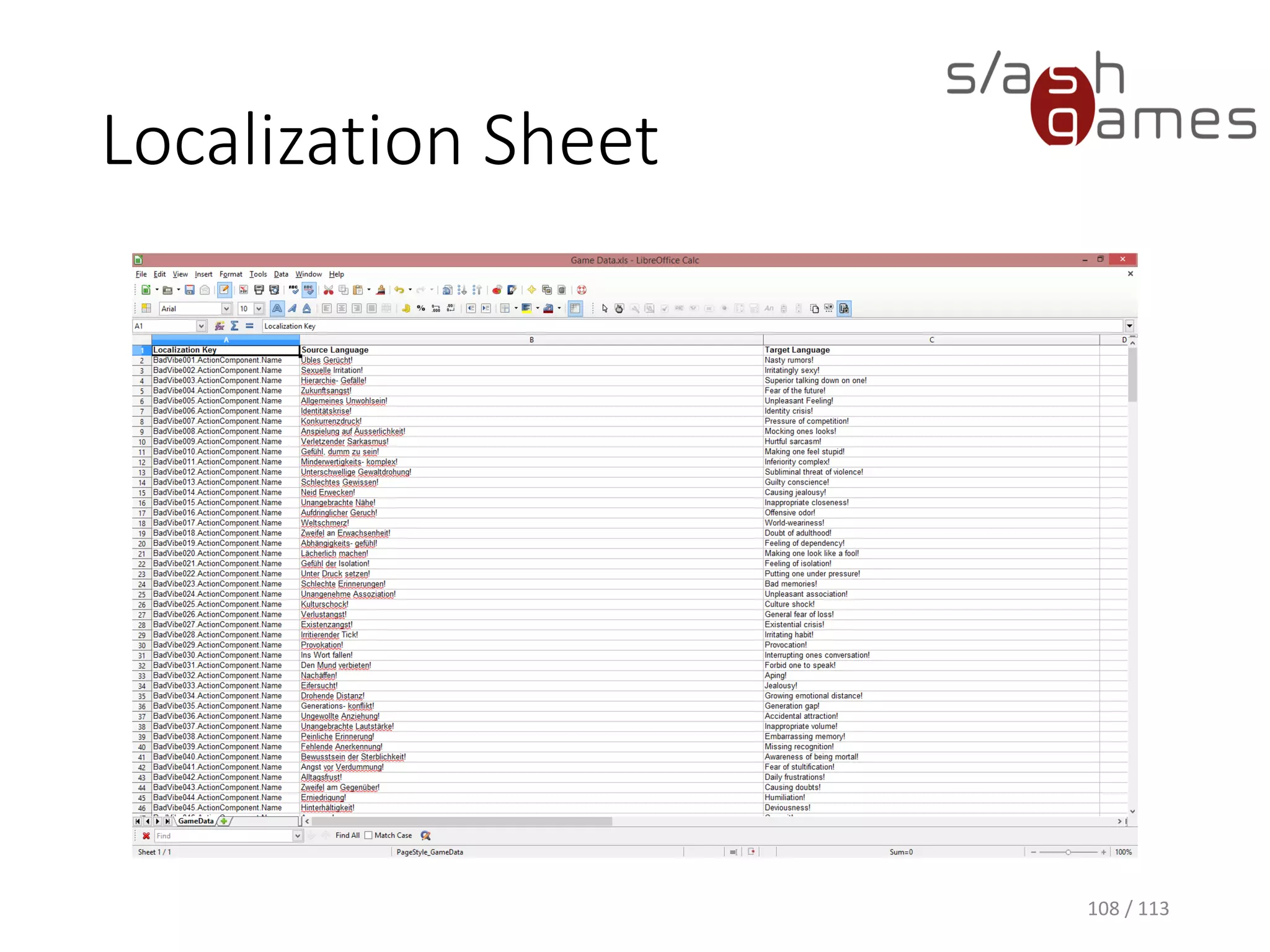
Task: Insert a chart via the chart icon
Action: (497, 290)
